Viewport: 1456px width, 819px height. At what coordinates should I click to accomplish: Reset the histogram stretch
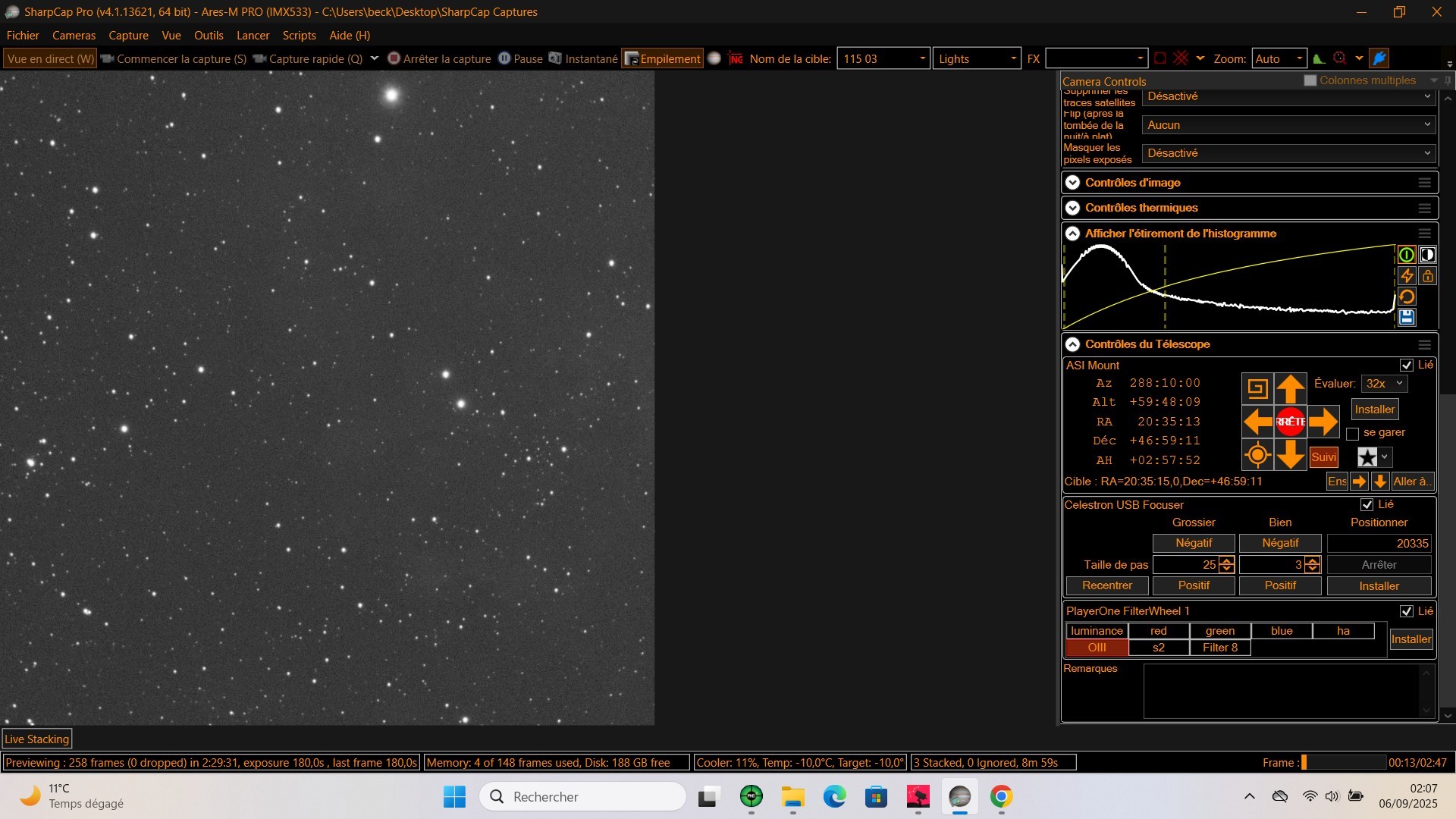tap(1407, 297)
